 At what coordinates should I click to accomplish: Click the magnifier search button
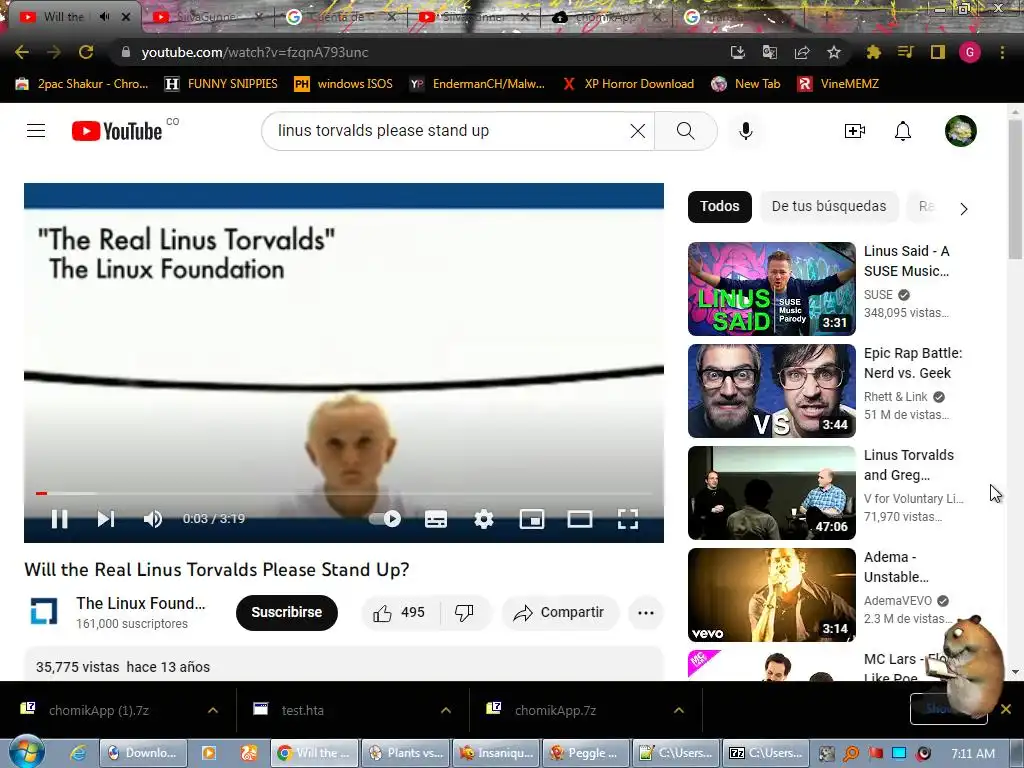(686, 131)
